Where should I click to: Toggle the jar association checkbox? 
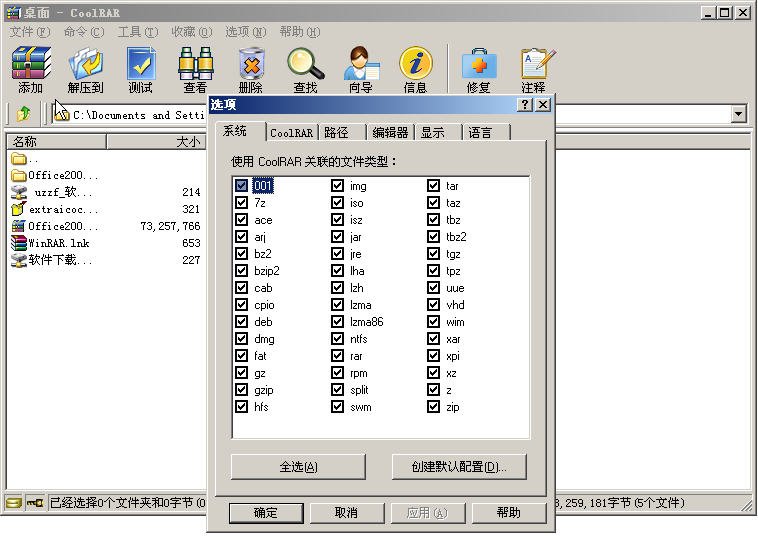click(337, 237)
